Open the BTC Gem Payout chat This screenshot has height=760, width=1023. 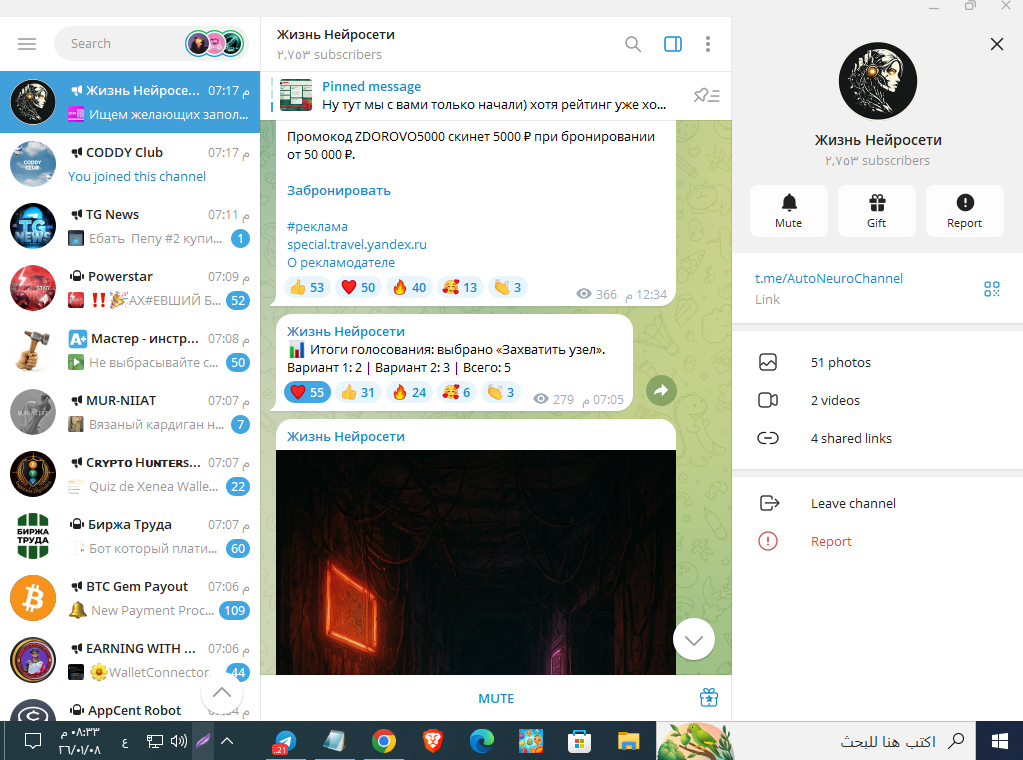(130, 598)
